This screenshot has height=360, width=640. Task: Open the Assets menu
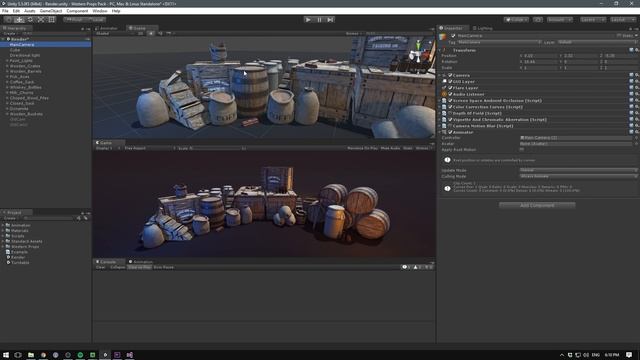[29, 11]
